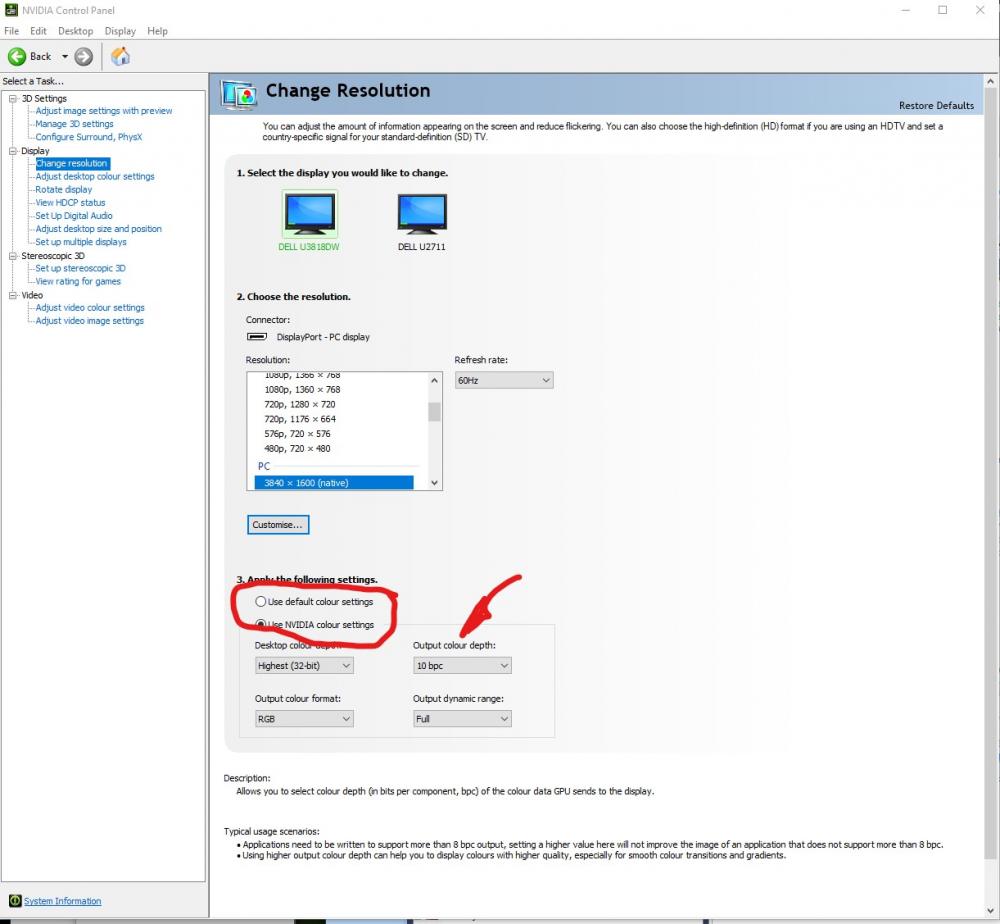Open the File menu
1000x924 pixels.
(x=11, y=31)
